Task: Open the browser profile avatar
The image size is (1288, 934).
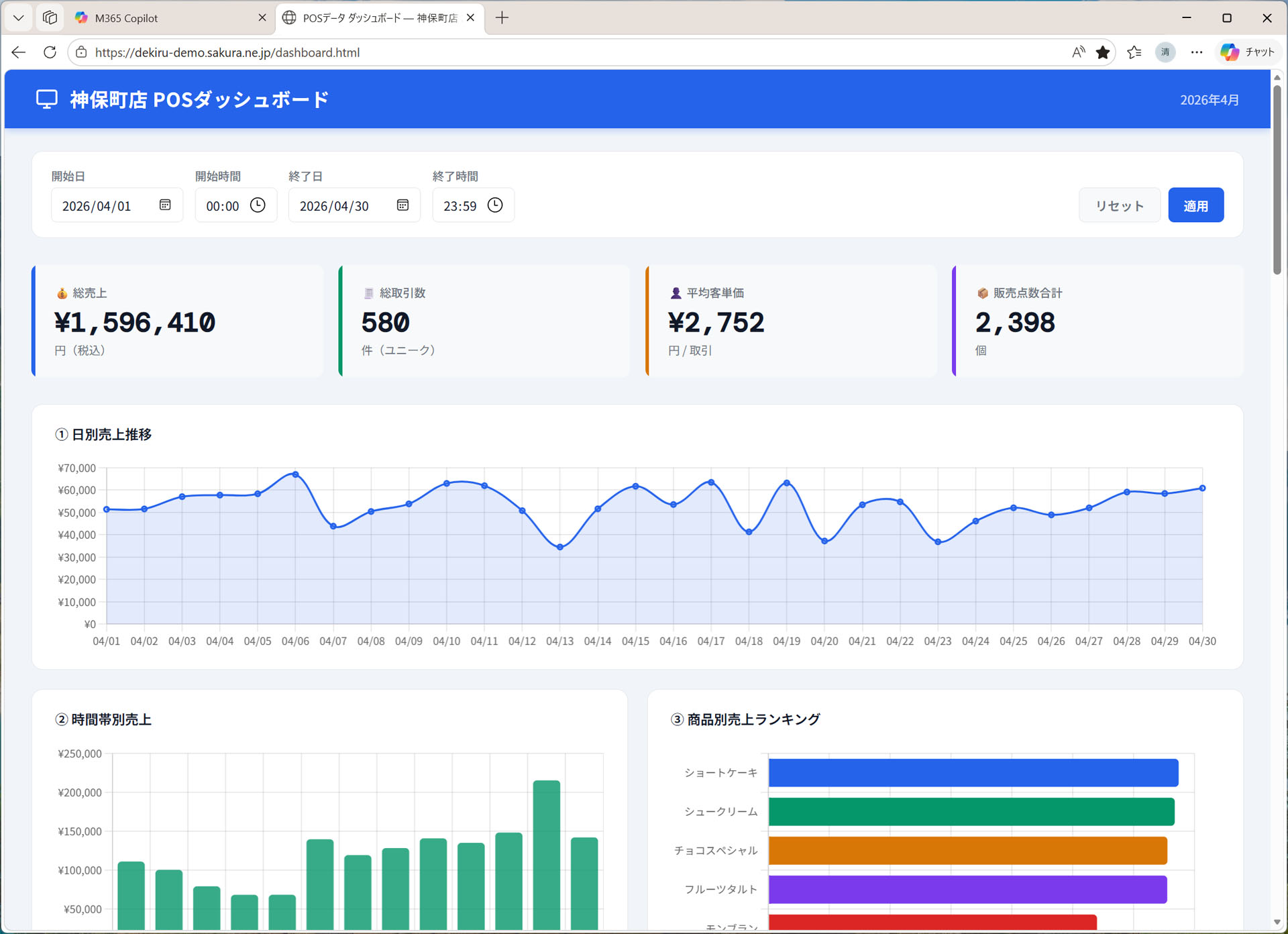Action: [1165, 52]
